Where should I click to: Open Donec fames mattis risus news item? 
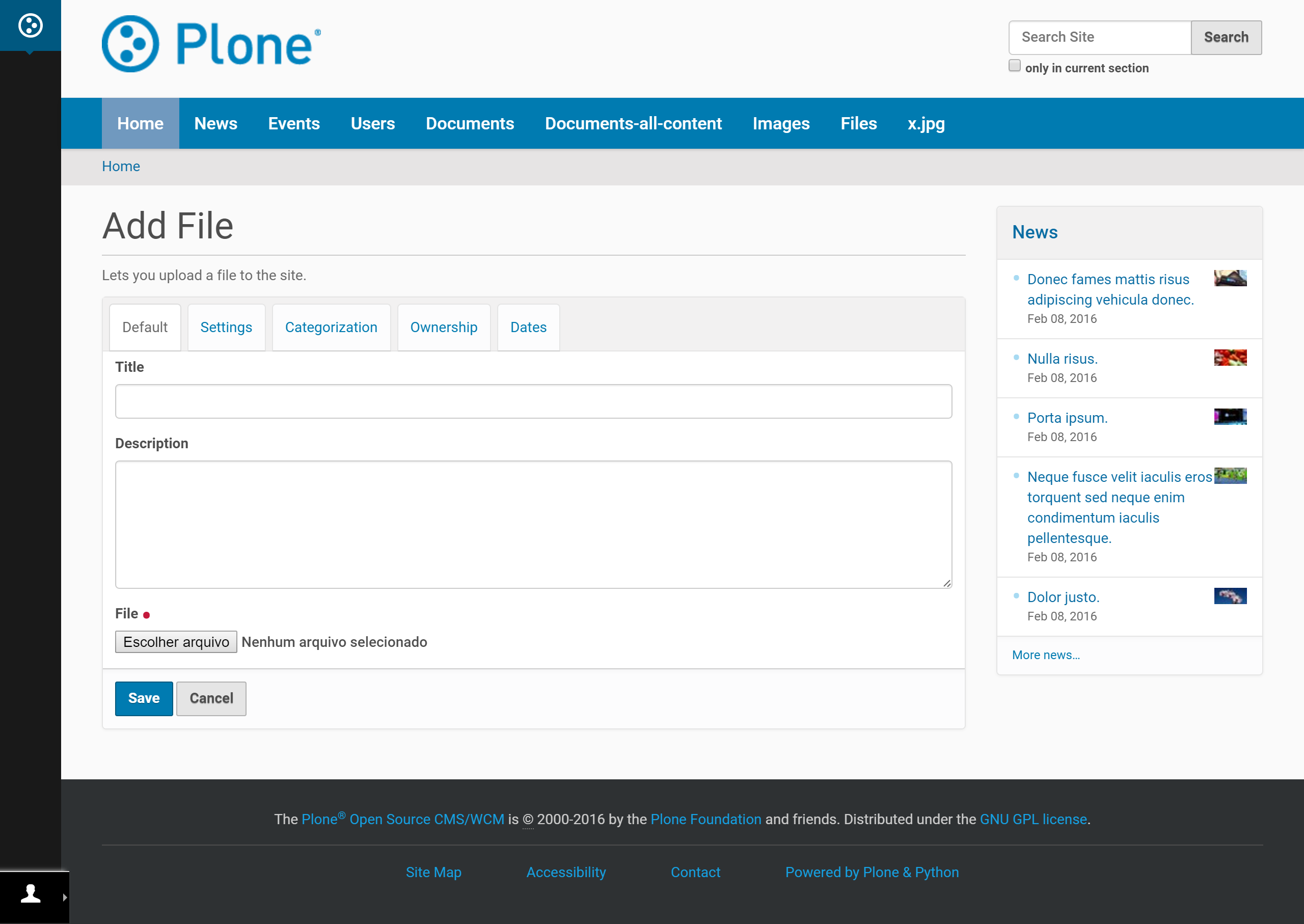pyautogui.click(x=1110, y=290)
